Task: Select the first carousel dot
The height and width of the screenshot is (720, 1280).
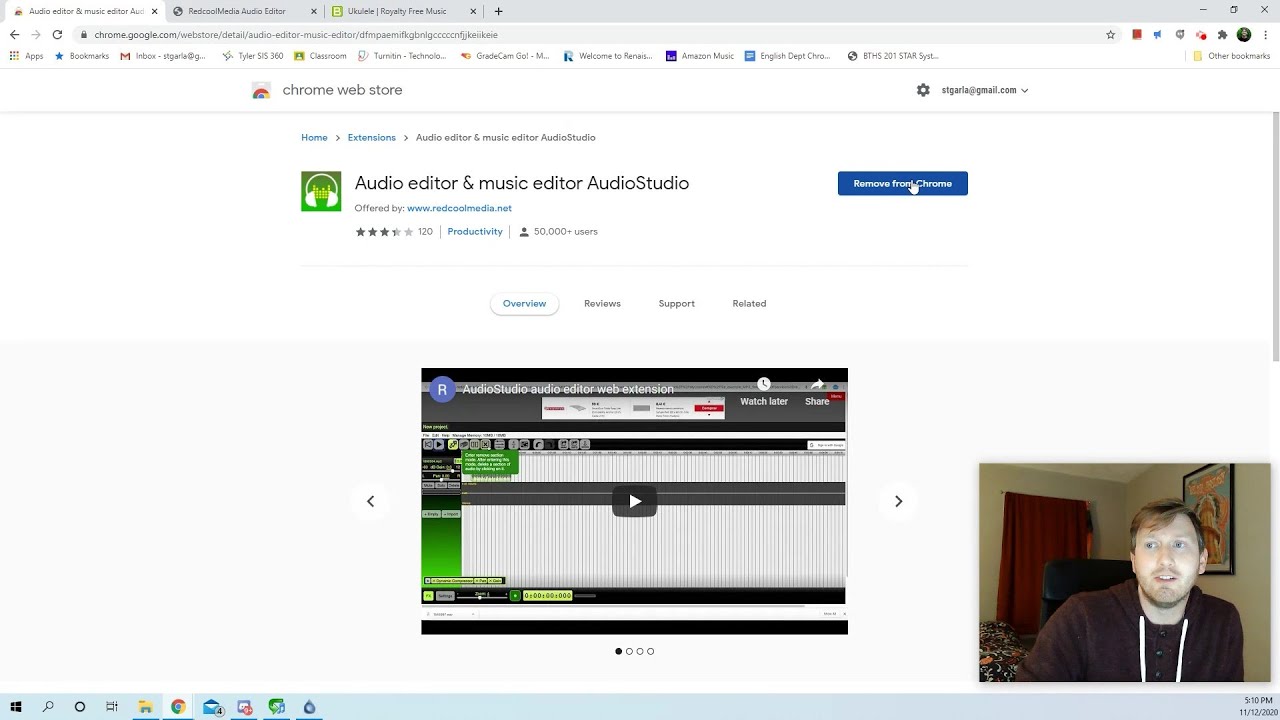Action: [x=618, y=651]
